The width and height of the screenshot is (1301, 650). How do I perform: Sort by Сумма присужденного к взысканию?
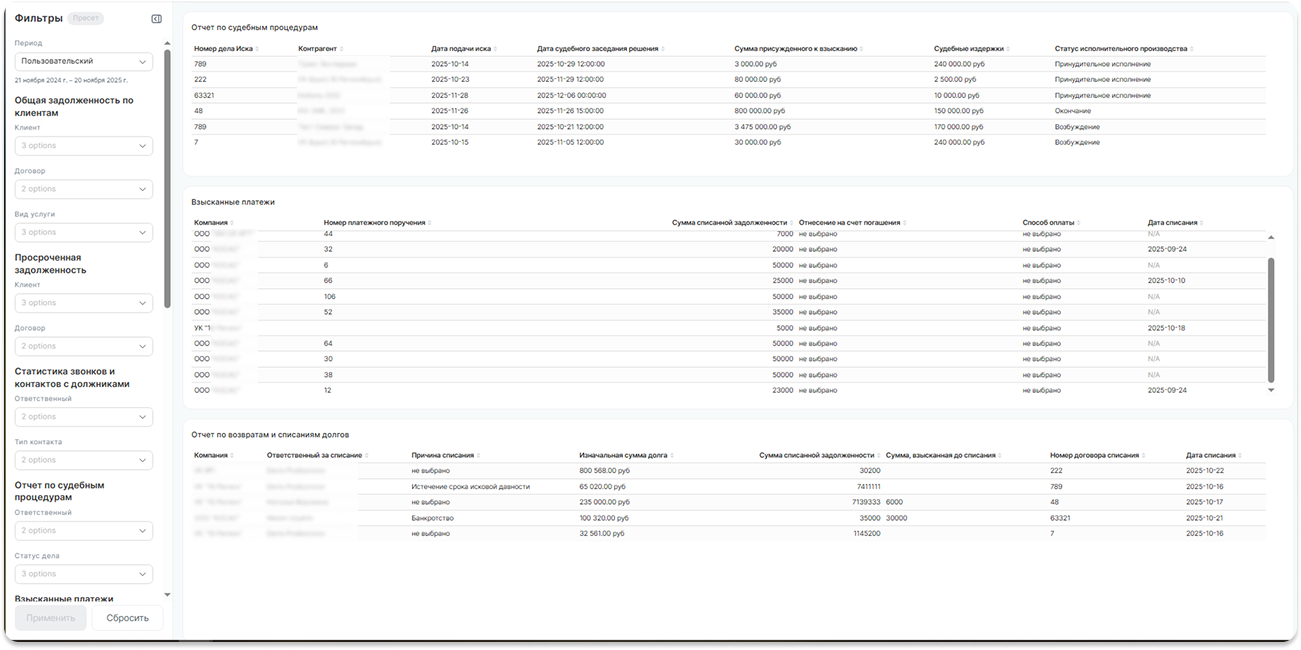(x=861, y=49)
